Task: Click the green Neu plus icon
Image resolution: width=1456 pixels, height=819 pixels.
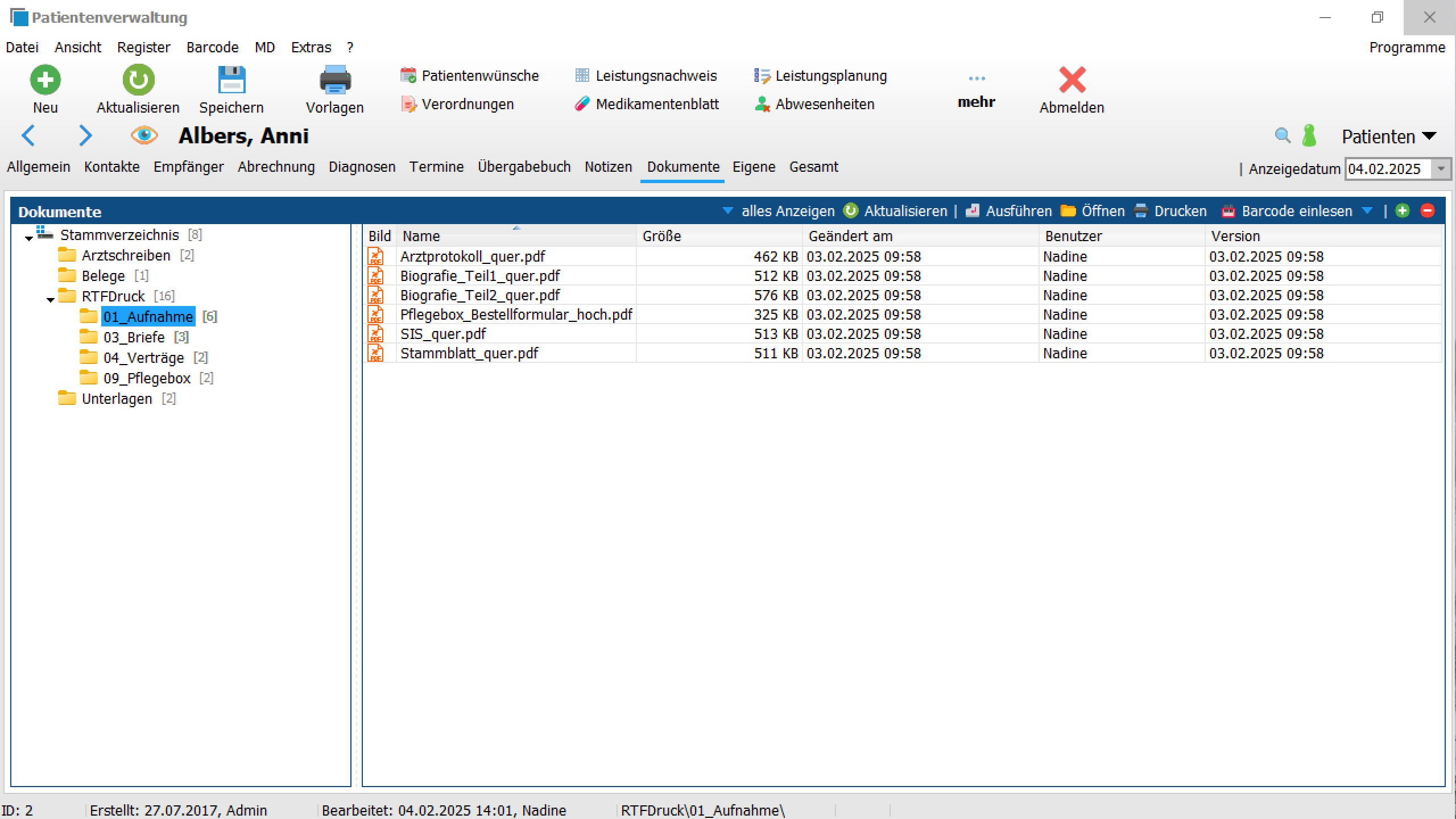Action: tap(45, 80)
